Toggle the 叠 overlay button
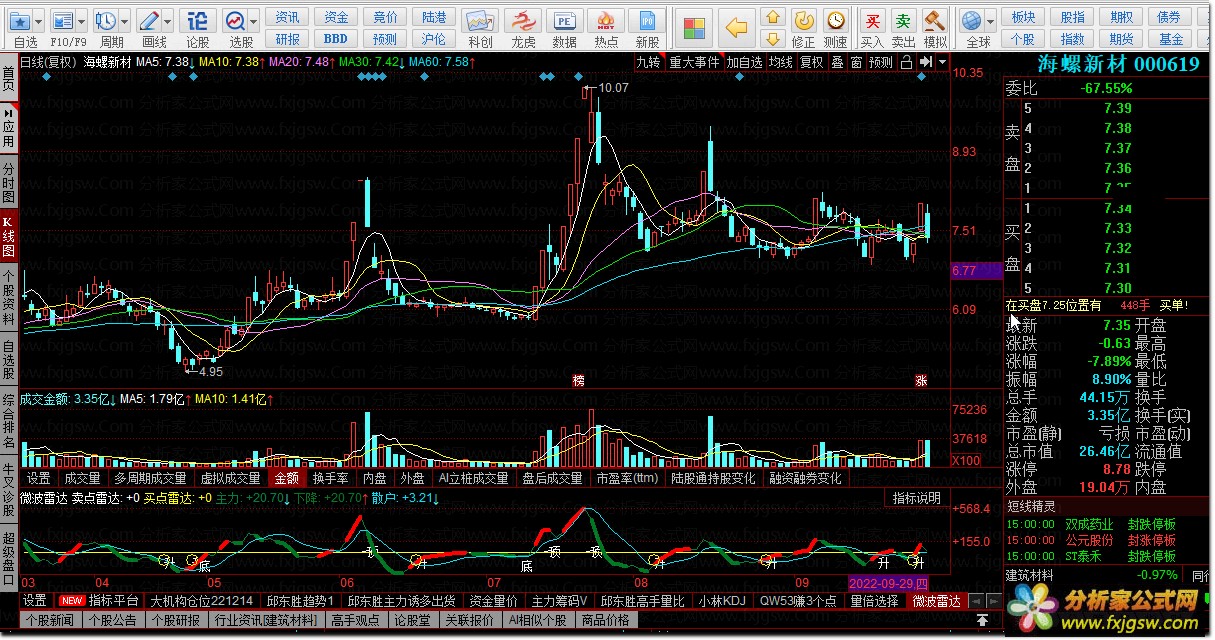Screen dimensions: 1215x640 (x=837, y=62)
